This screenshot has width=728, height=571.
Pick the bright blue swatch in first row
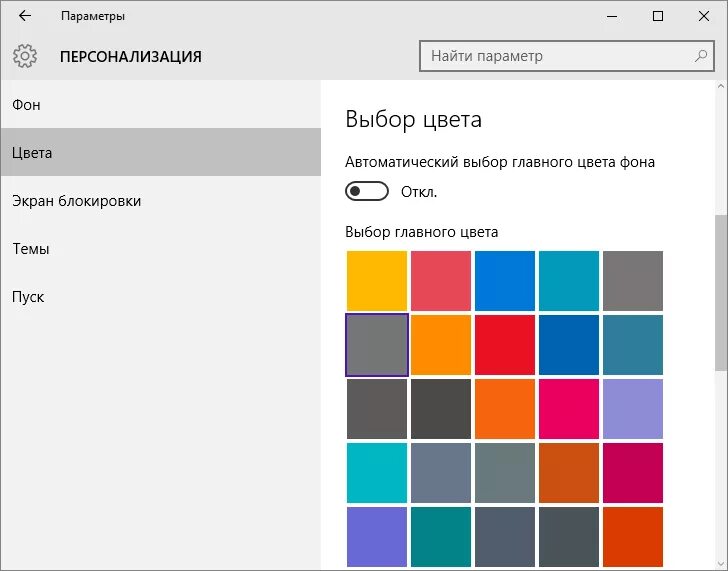pyautogui.click(x=505, y=281)
